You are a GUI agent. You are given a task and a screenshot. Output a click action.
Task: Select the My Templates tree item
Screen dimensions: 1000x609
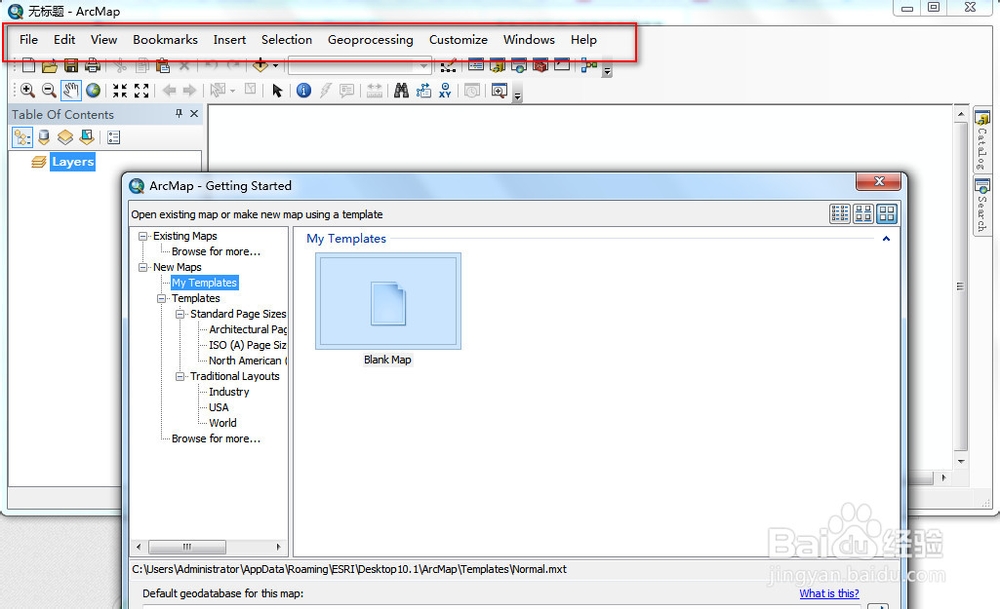coord(204,282)
